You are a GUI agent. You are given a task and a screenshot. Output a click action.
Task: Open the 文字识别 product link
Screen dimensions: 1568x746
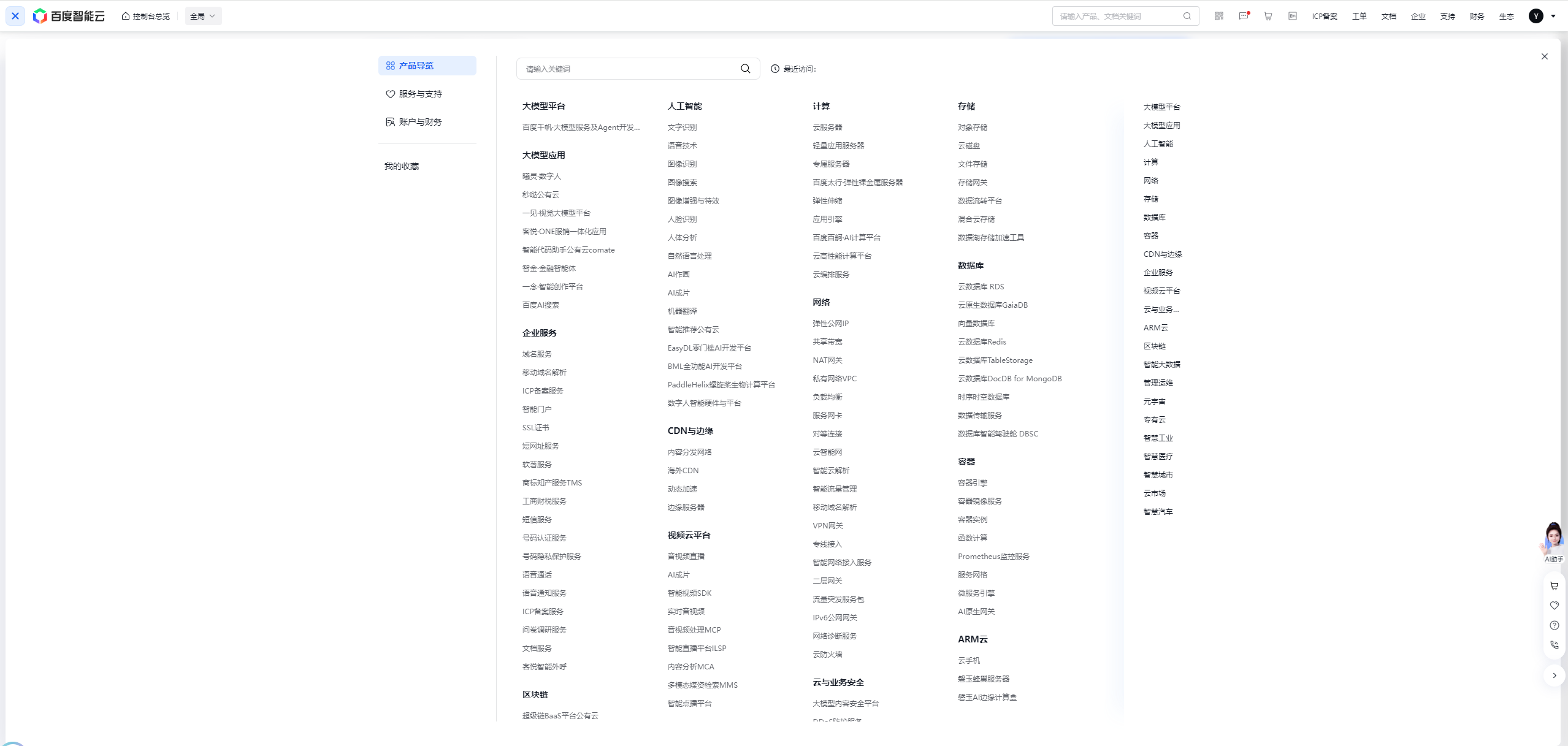click(x=682, y=127)
